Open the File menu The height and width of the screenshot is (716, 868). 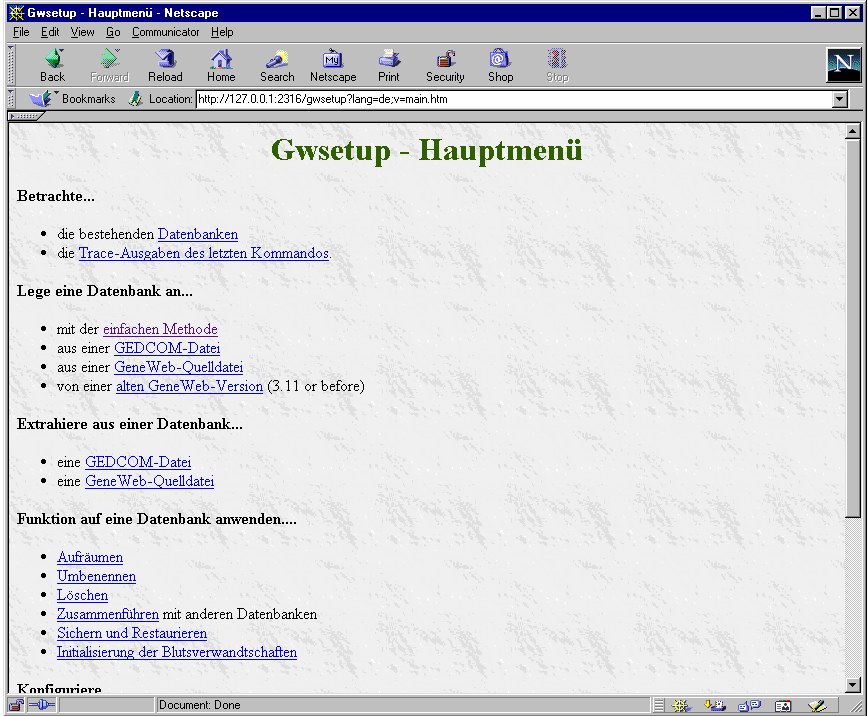click(21, 32)
